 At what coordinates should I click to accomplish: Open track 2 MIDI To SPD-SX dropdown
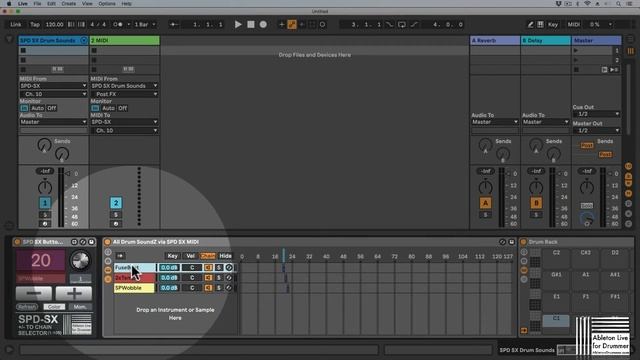tap(124, 122)
